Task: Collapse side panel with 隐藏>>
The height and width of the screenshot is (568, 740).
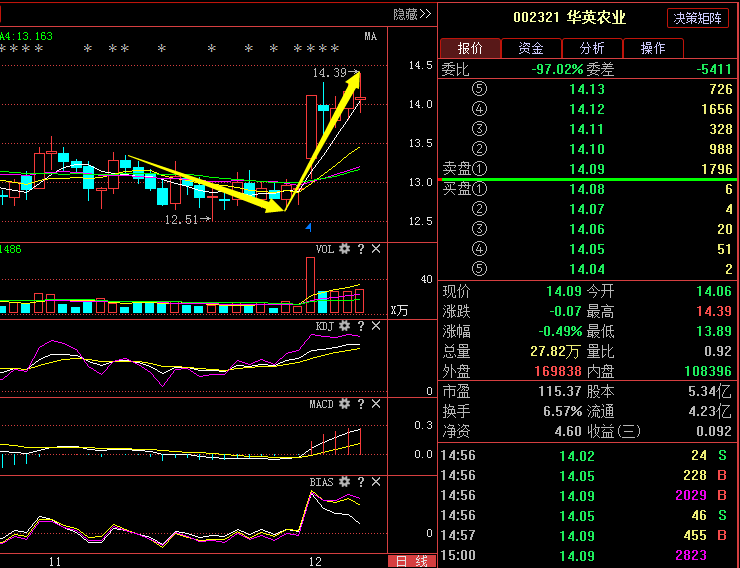Action: click(x=411, y=14)
